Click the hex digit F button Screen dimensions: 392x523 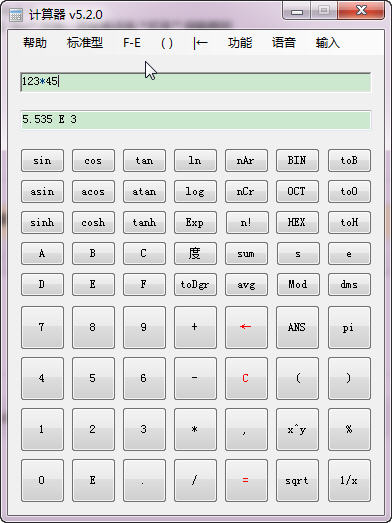pyautogui.click(x=144, y=285)
